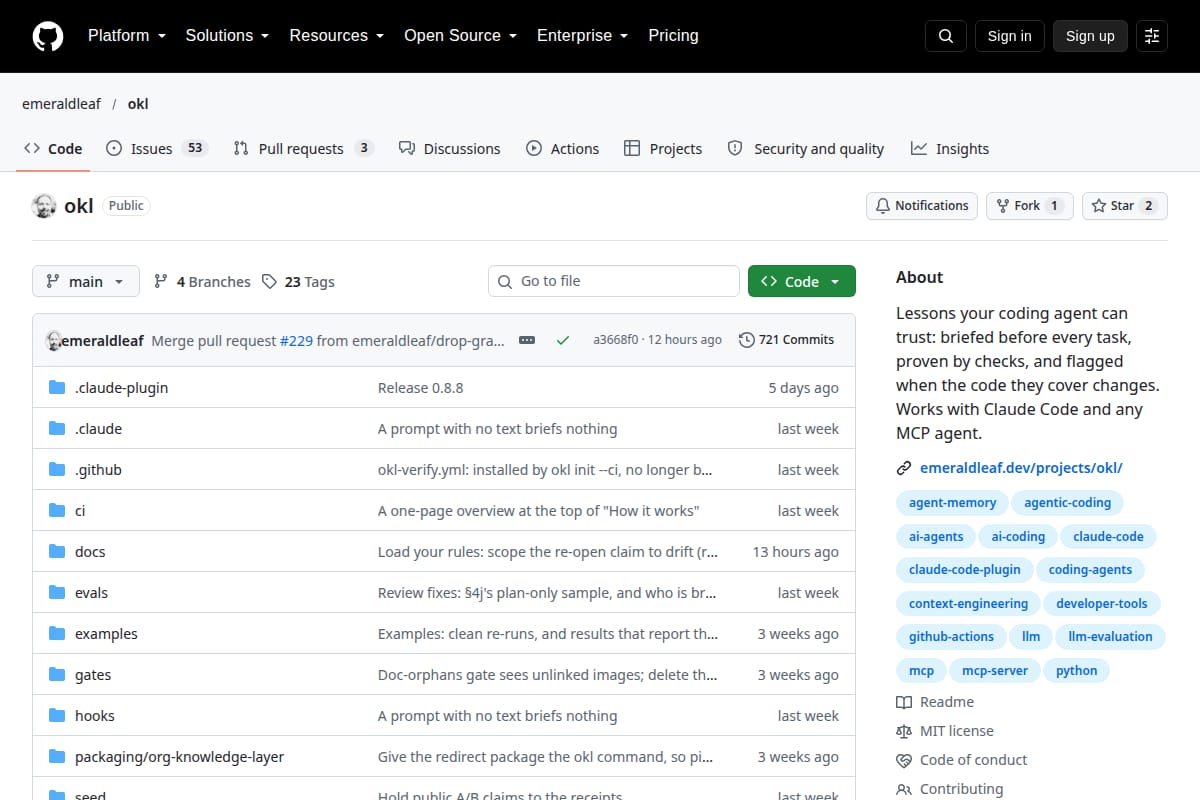Switch to the Pull requests tab
This screenshot has height=800, width=1200.
(x=302, y=149)
